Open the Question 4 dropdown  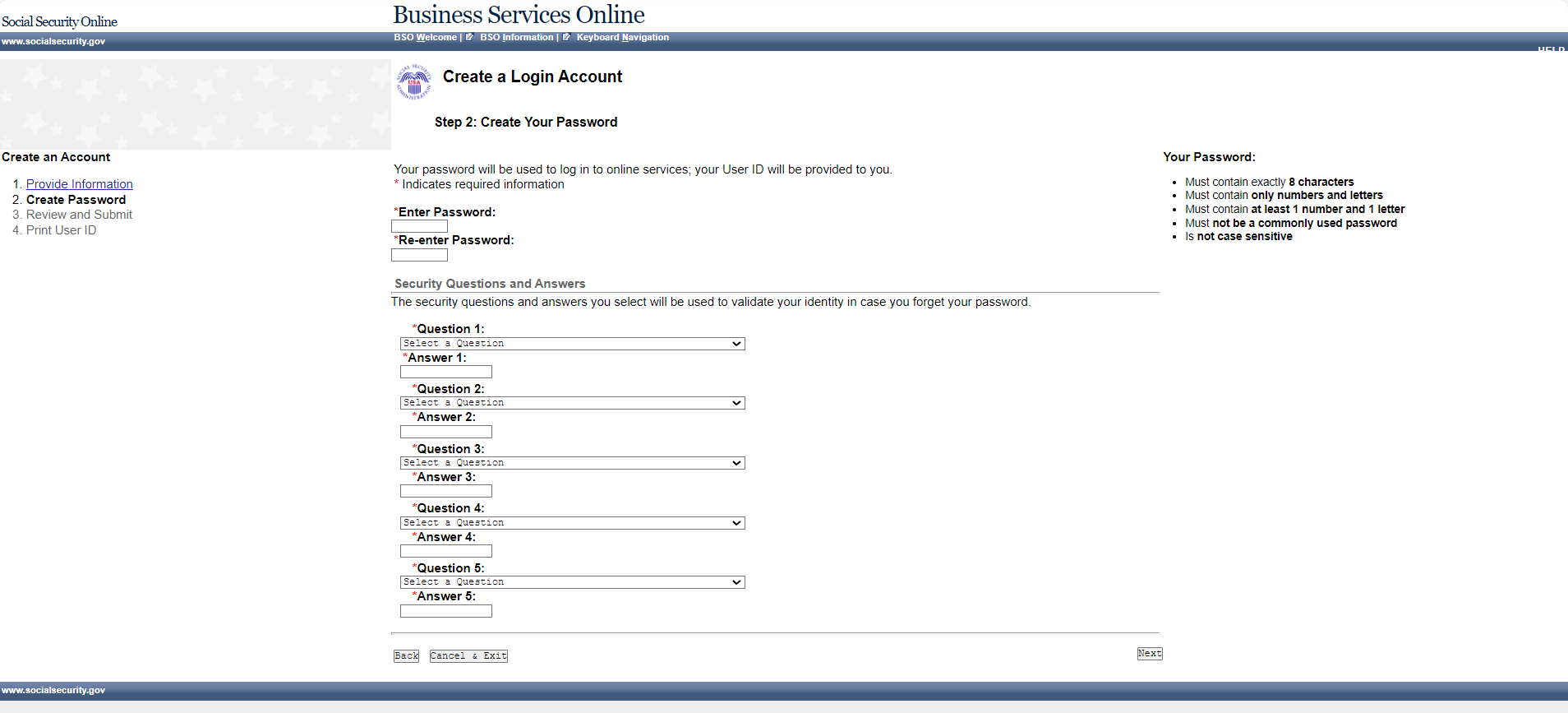(x=572, y=523)
